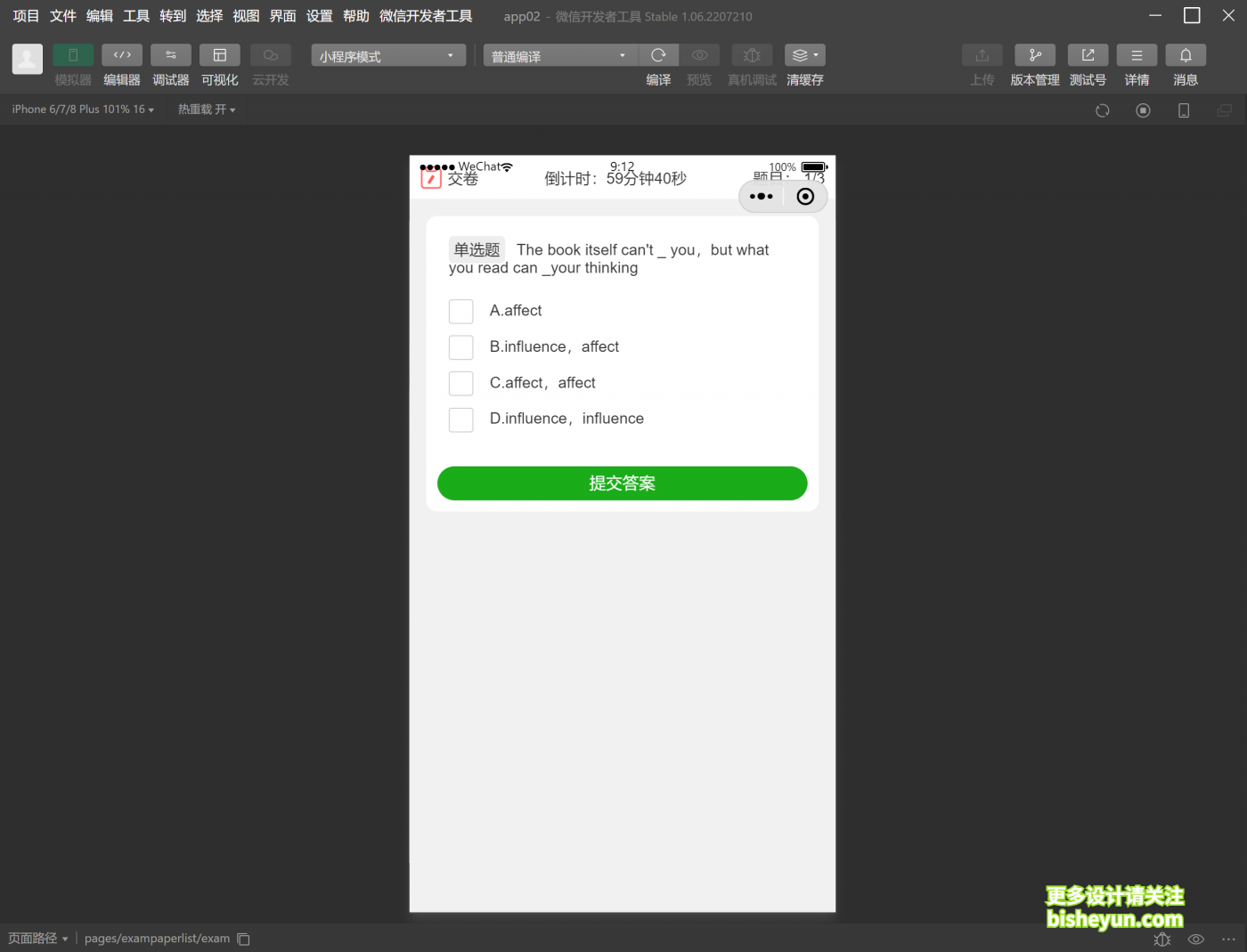Open the 小程序模式 mode dropdown

pos(387,54)
